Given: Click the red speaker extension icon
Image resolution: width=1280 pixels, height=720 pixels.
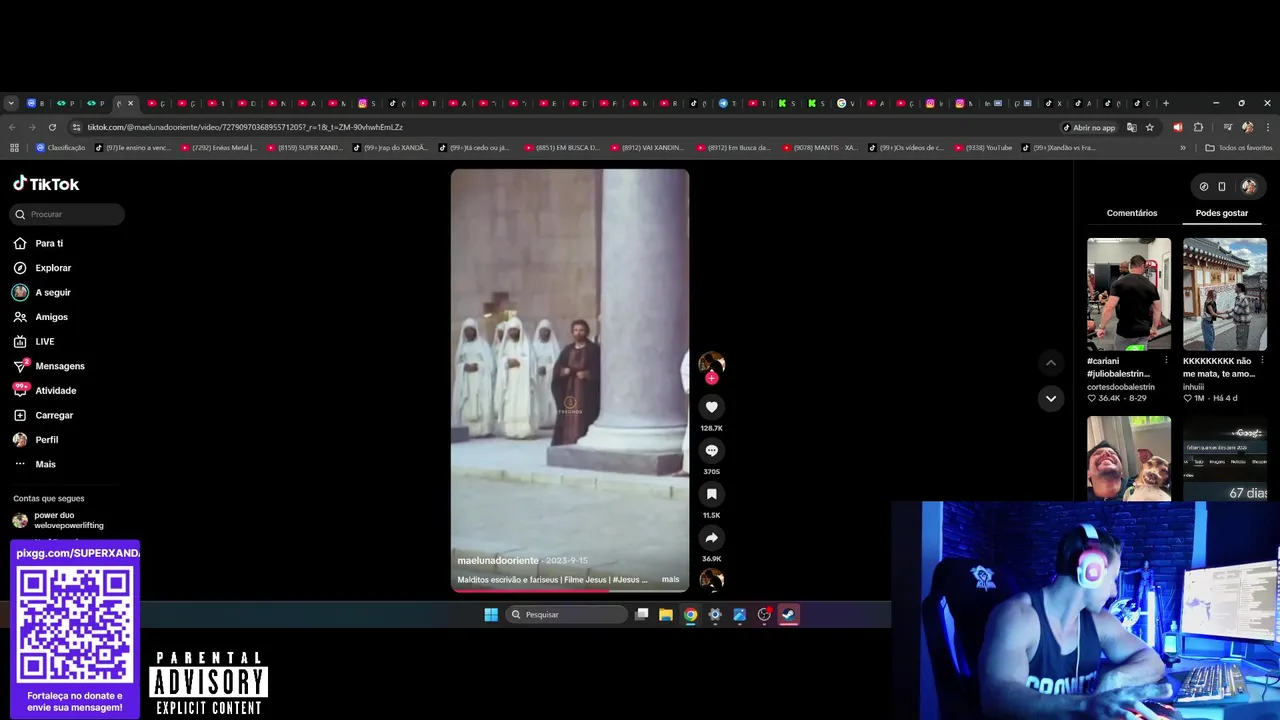Looking at the screenshot, I should coord(1177,127).
